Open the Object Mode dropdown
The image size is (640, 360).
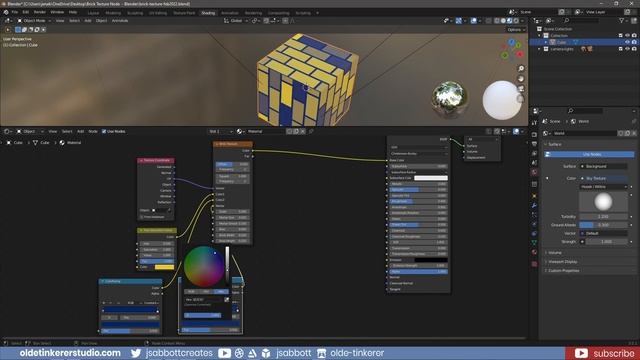[34, 20]
